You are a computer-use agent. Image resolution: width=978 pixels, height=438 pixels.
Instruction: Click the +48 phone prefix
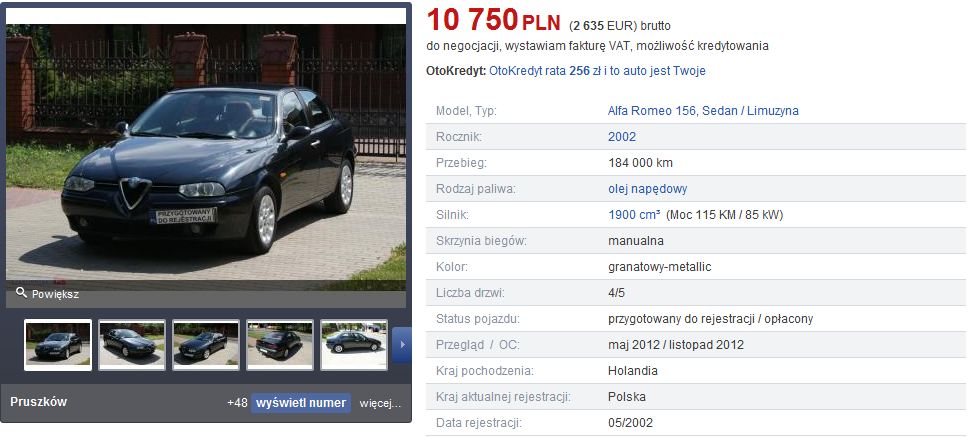(238, 403)
